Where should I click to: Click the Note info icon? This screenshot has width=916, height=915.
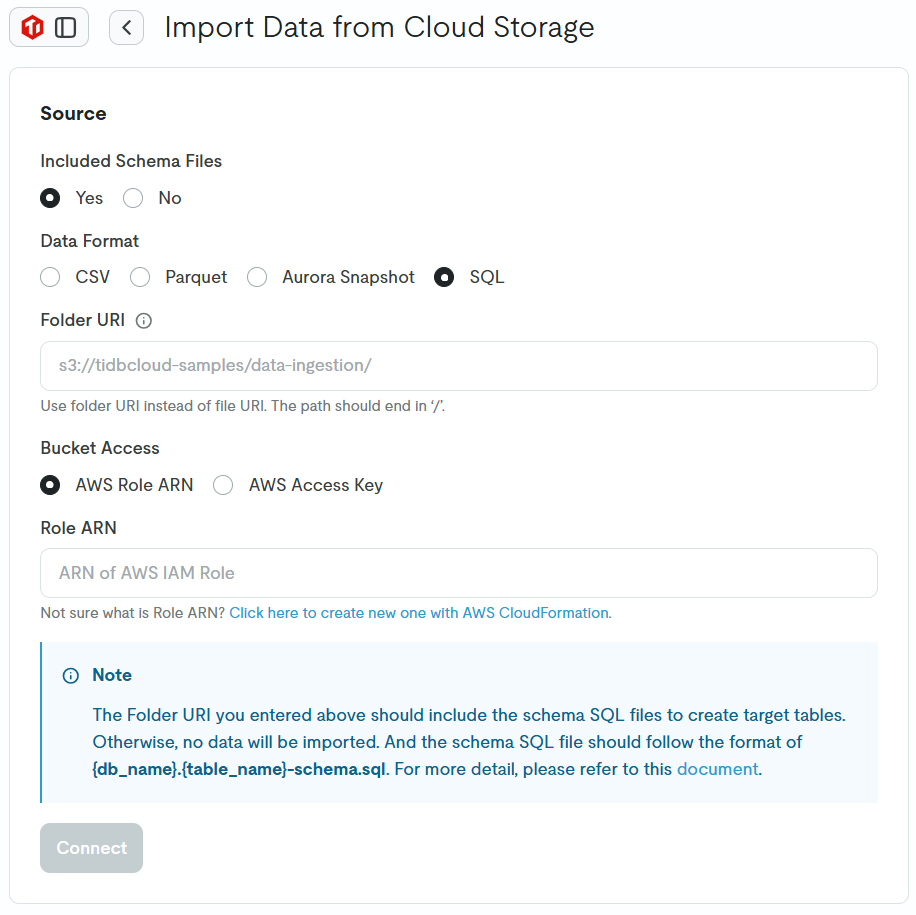[71, 676]
